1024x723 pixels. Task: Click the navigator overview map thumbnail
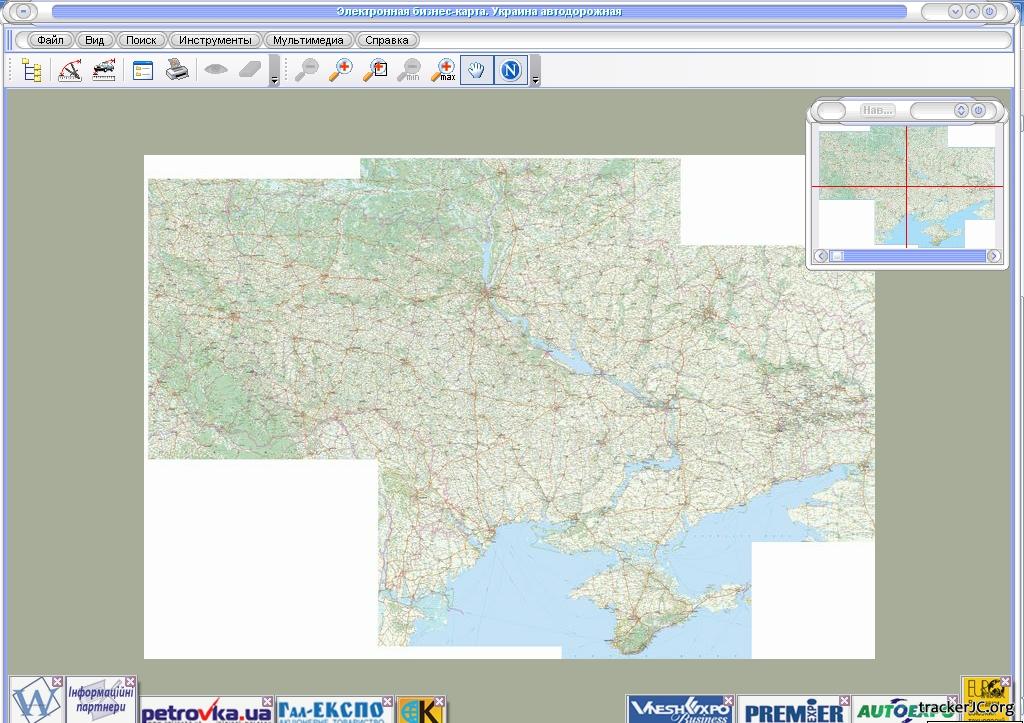tap(907, 186)
